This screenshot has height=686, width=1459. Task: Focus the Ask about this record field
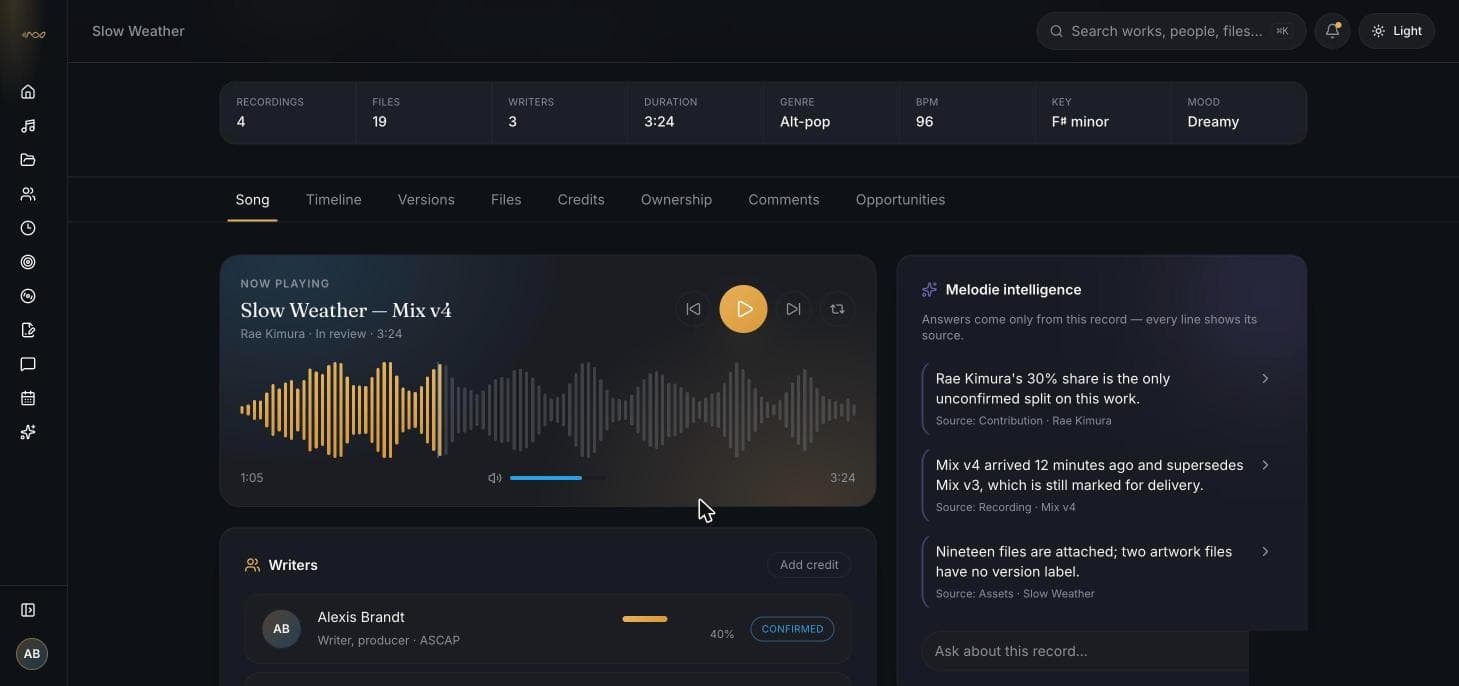1085,651
